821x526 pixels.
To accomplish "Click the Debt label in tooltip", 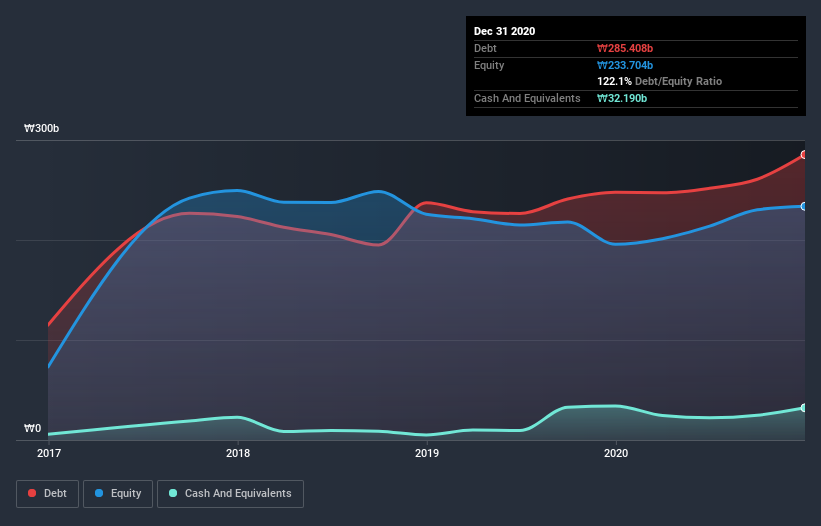I will pyautogui.click(x=485, y=48).
